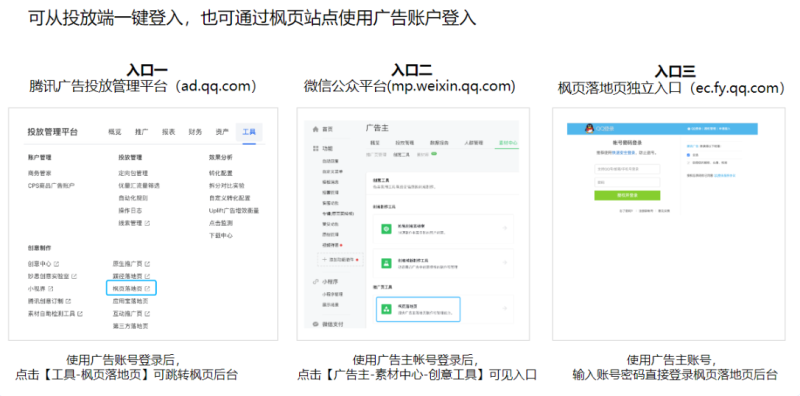Open 枫页落地页 in the tools menu
Viewport: 800px width, 396px height.
coord(131,288)
